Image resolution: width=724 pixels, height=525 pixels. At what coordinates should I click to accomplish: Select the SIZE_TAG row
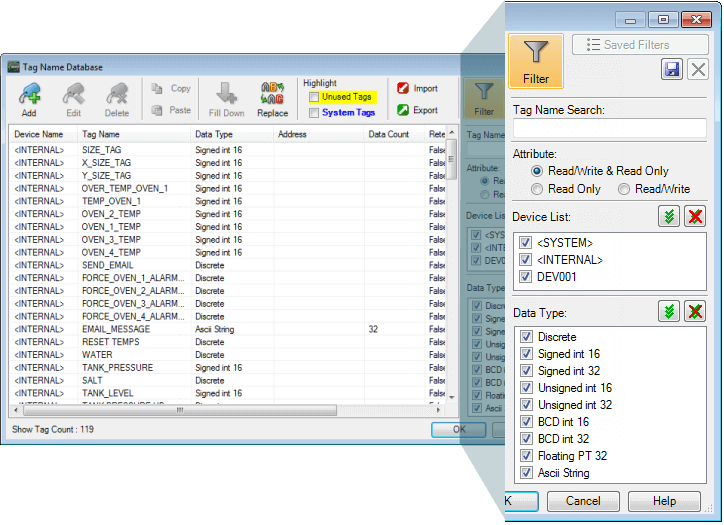click(228, 150)
